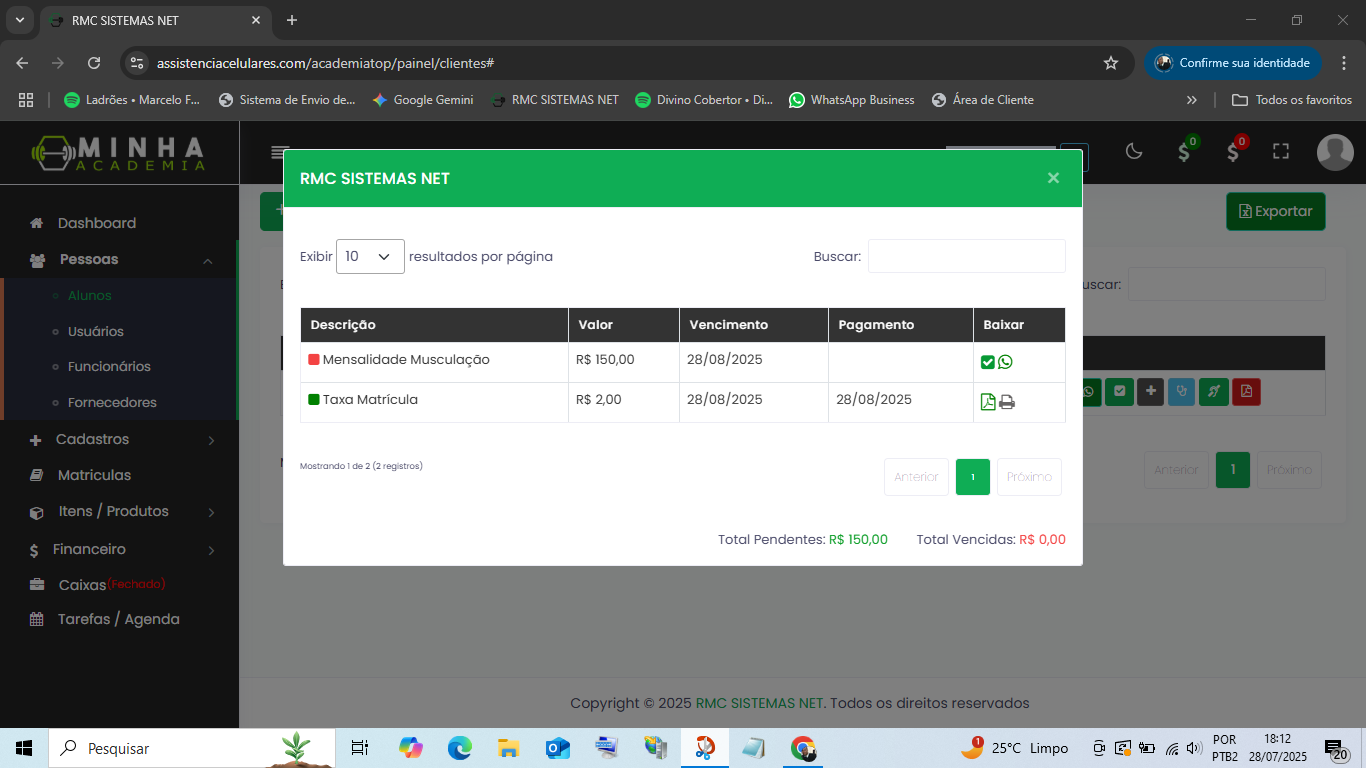Collapse the Pessoas sidebar section

[208, 261]
